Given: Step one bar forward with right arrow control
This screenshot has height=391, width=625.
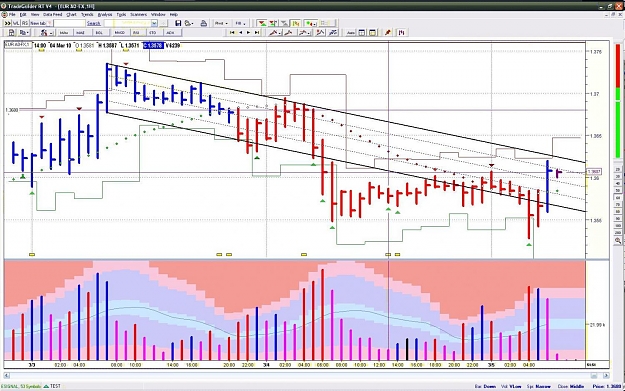Looking at the screenshot, I should [x=248, y=33].
